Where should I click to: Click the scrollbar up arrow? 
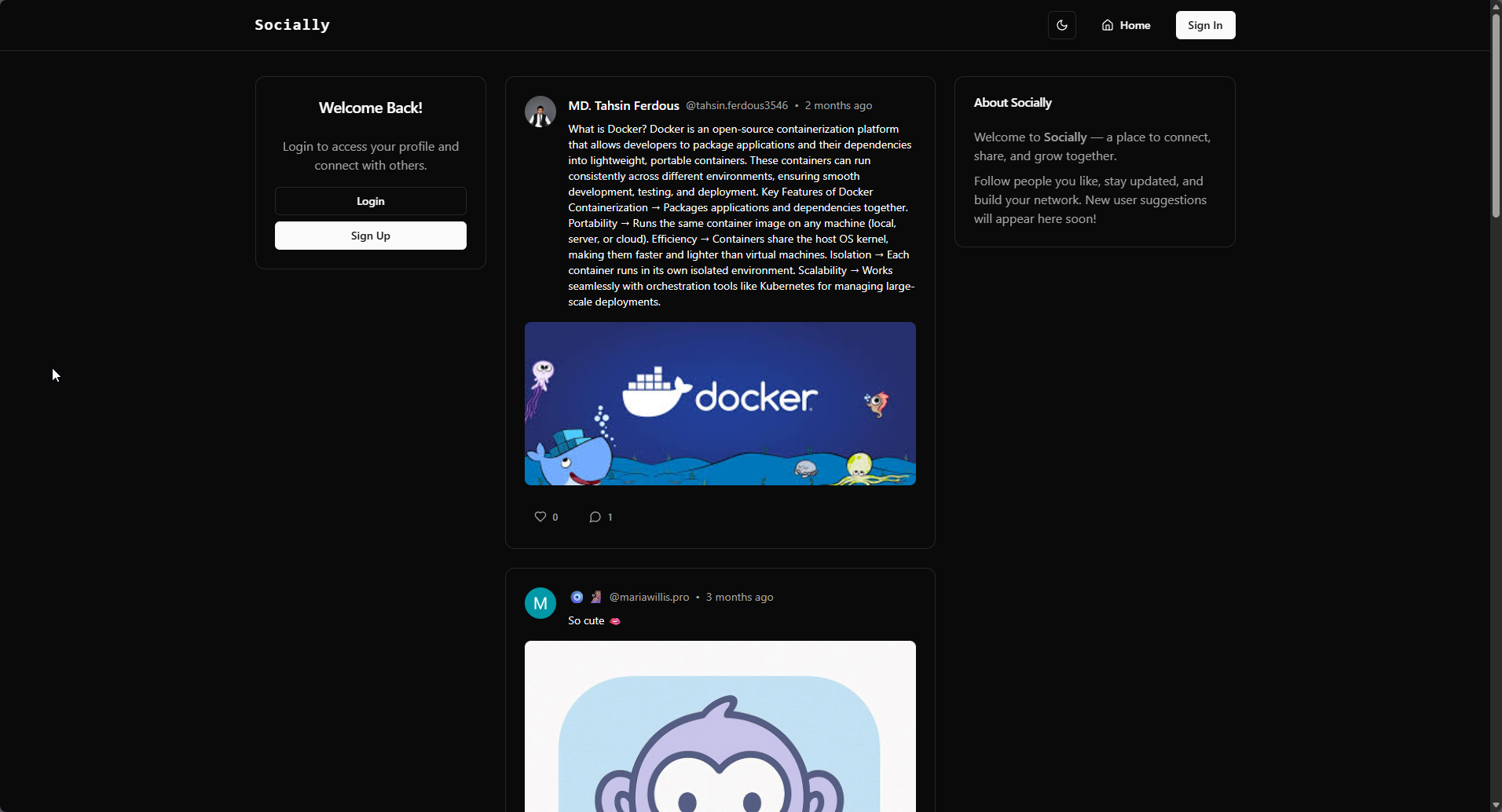click(1496, 6)
